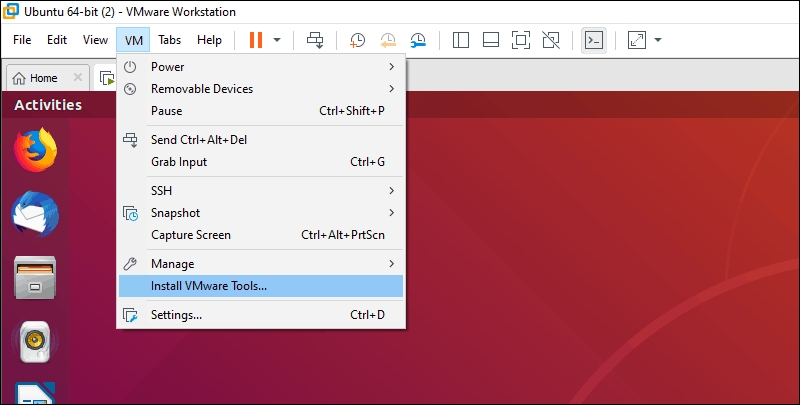Screen dimensions: 800x405
Task: Click Activities in Ubuntu top bar
Action: click(48, 105)
